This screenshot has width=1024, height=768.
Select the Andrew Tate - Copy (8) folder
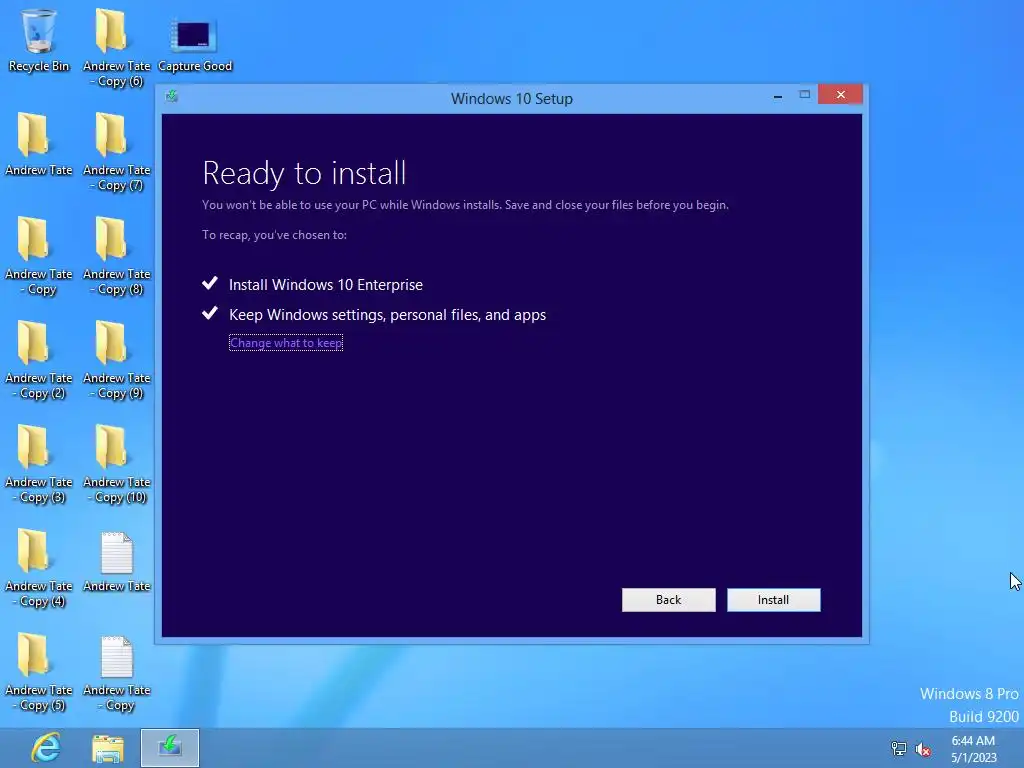pos(116,256)
